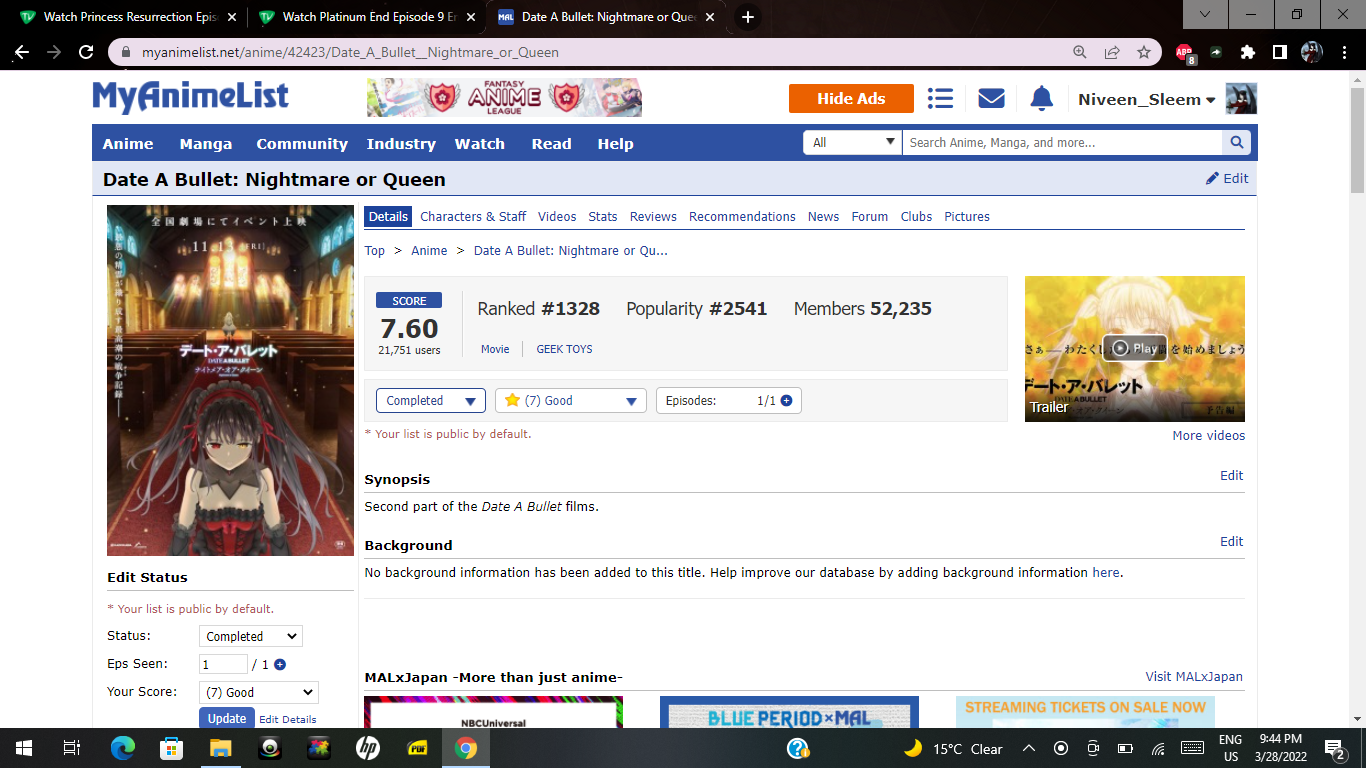Open Task View on the taskbar
1366x768 pixels.
[x=71, y=748]
